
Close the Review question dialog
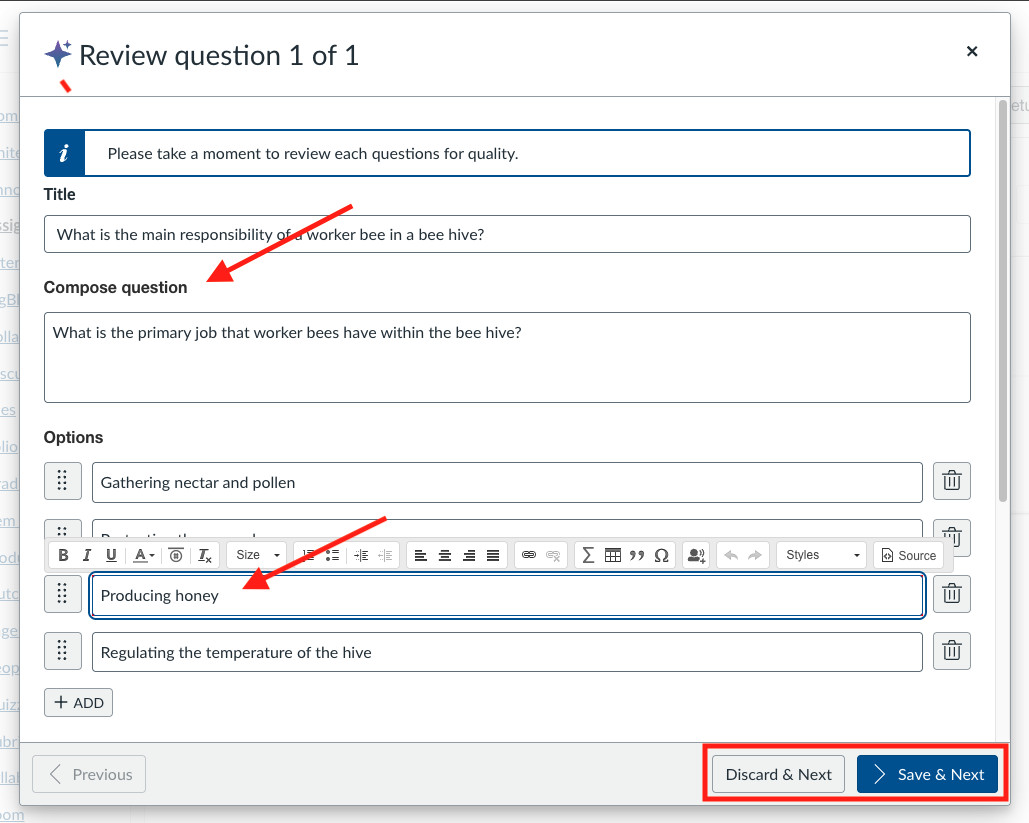pos(972,51)
